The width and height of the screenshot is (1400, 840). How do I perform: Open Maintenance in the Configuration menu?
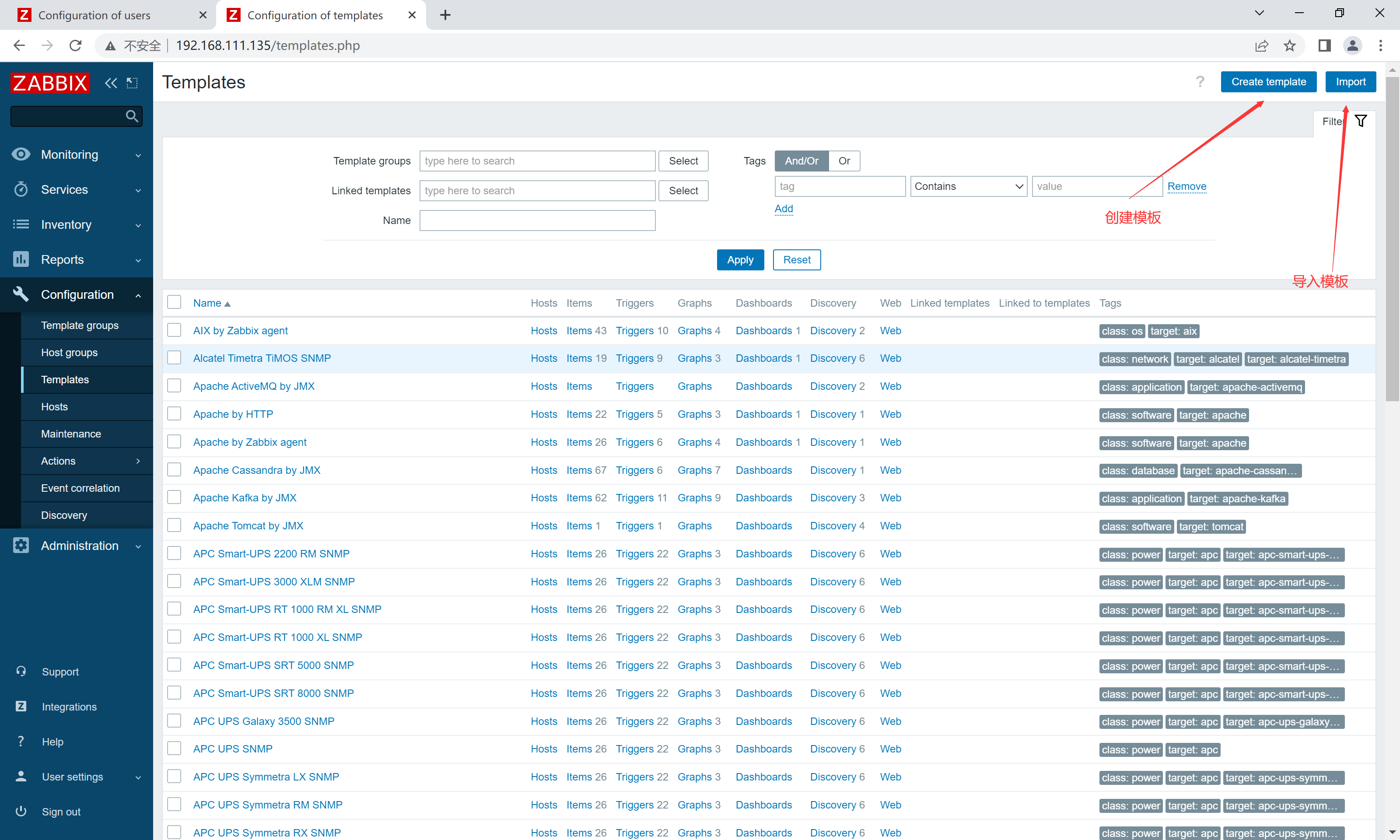71,434
